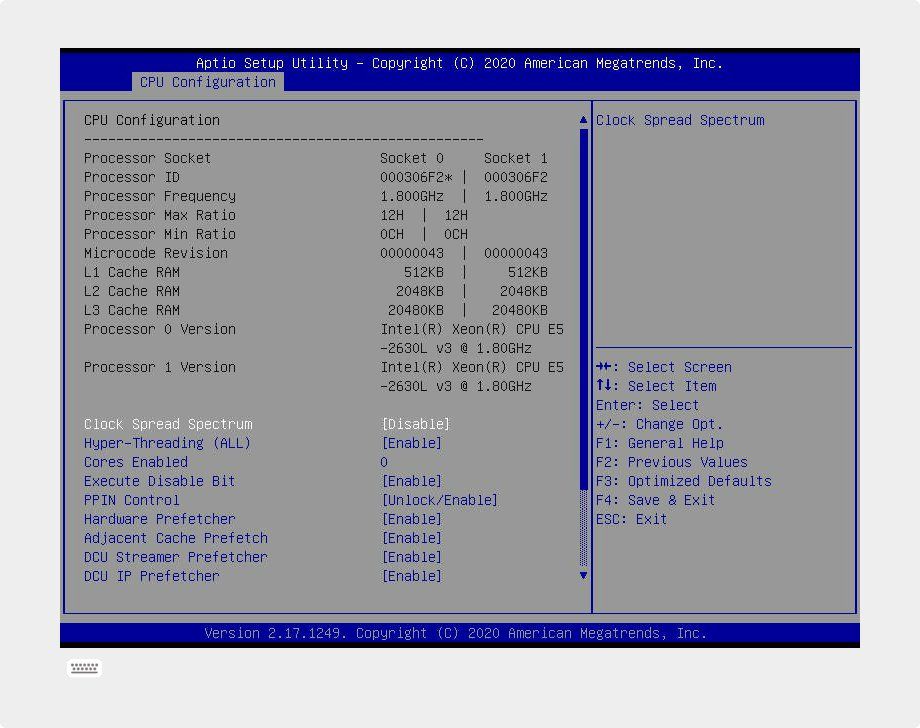
Task: Select Hyper-Threading (ALL) option
Action: click(x=167, y=443)
